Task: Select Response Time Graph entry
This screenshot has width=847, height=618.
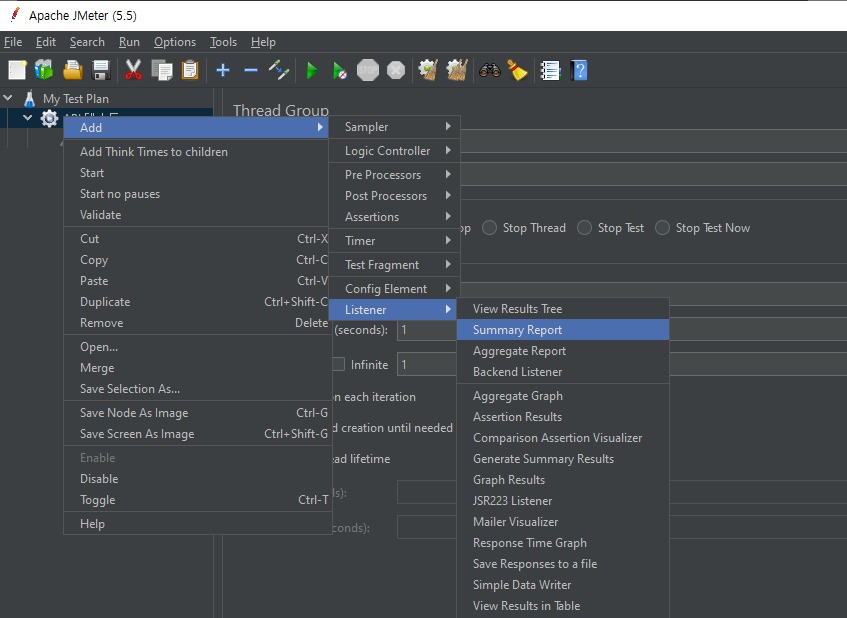Action: point(563,542)
